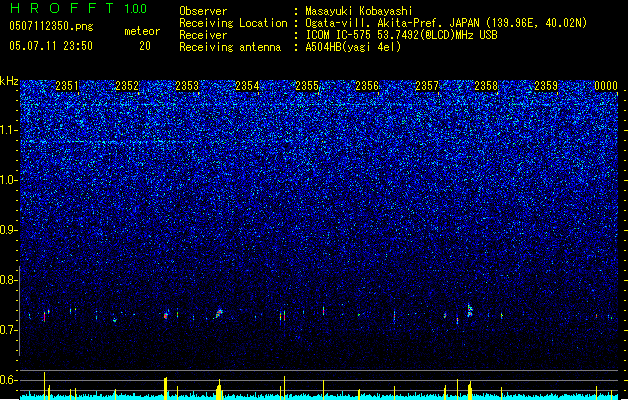This screenshot has width=629, height=400.
Task: Click the 0.8 frequency axis label
Action: 8,280
